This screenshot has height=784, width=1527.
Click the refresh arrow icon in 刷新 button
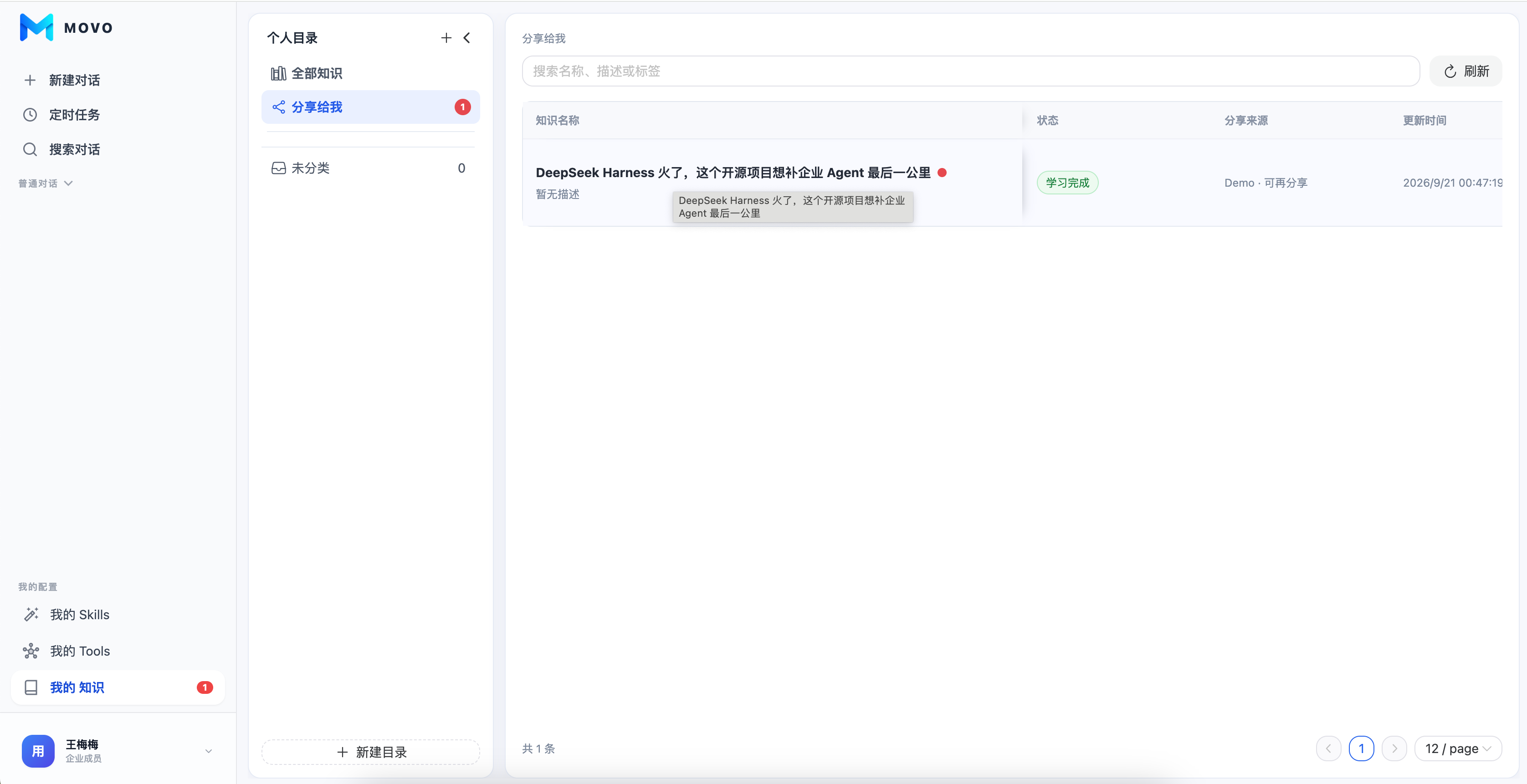[x=1450, y=71]
